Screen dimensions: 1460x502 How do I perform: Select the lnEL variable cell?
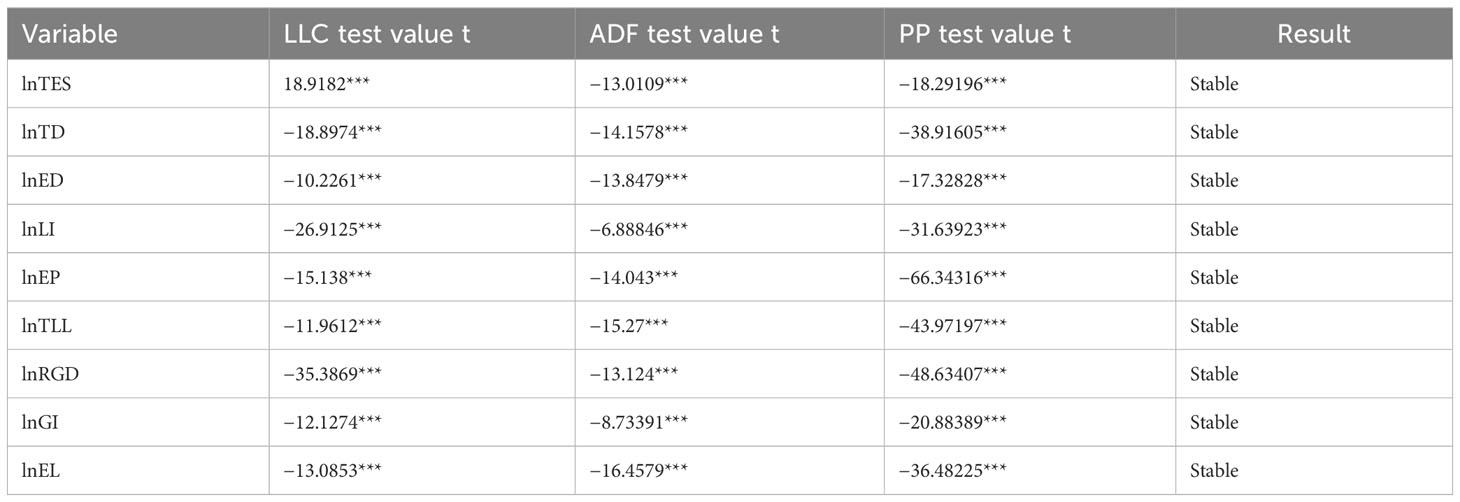click(x=40, y=470)
